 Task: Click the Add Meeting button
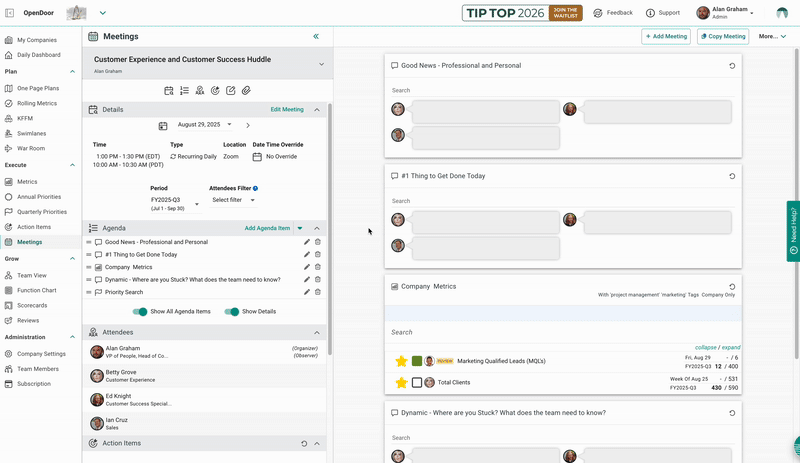[666, 36]
